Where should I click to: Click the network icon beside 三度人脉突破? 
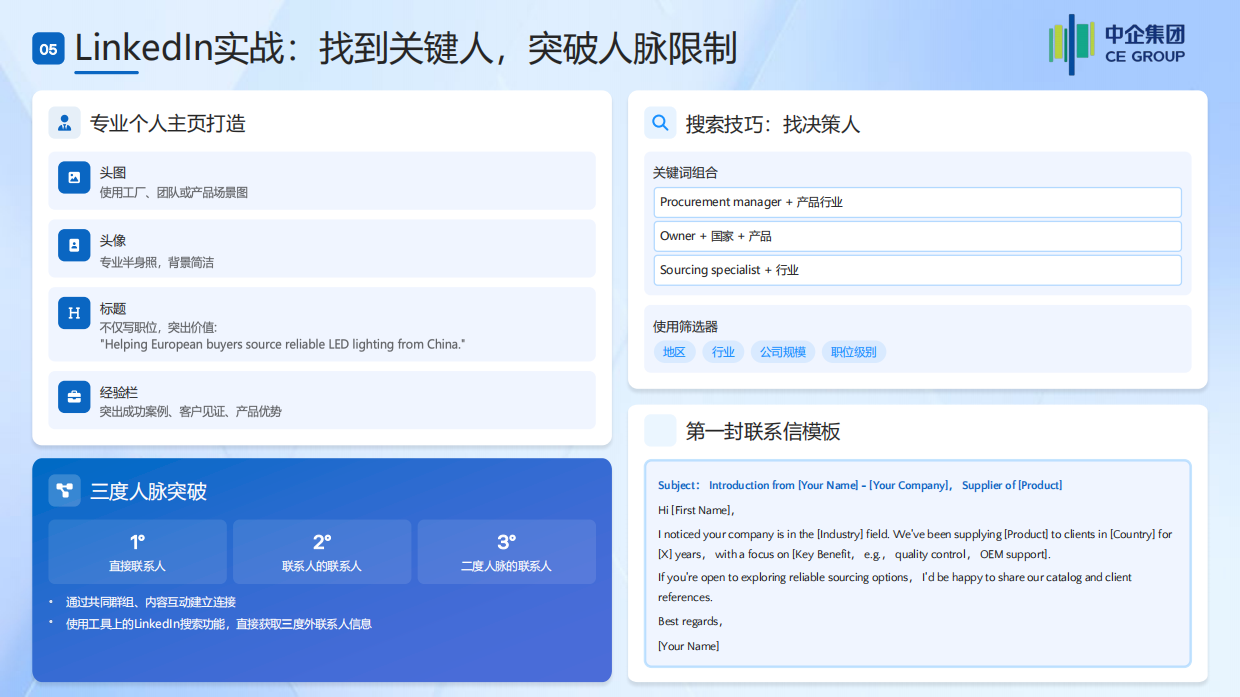coord(64,490)
